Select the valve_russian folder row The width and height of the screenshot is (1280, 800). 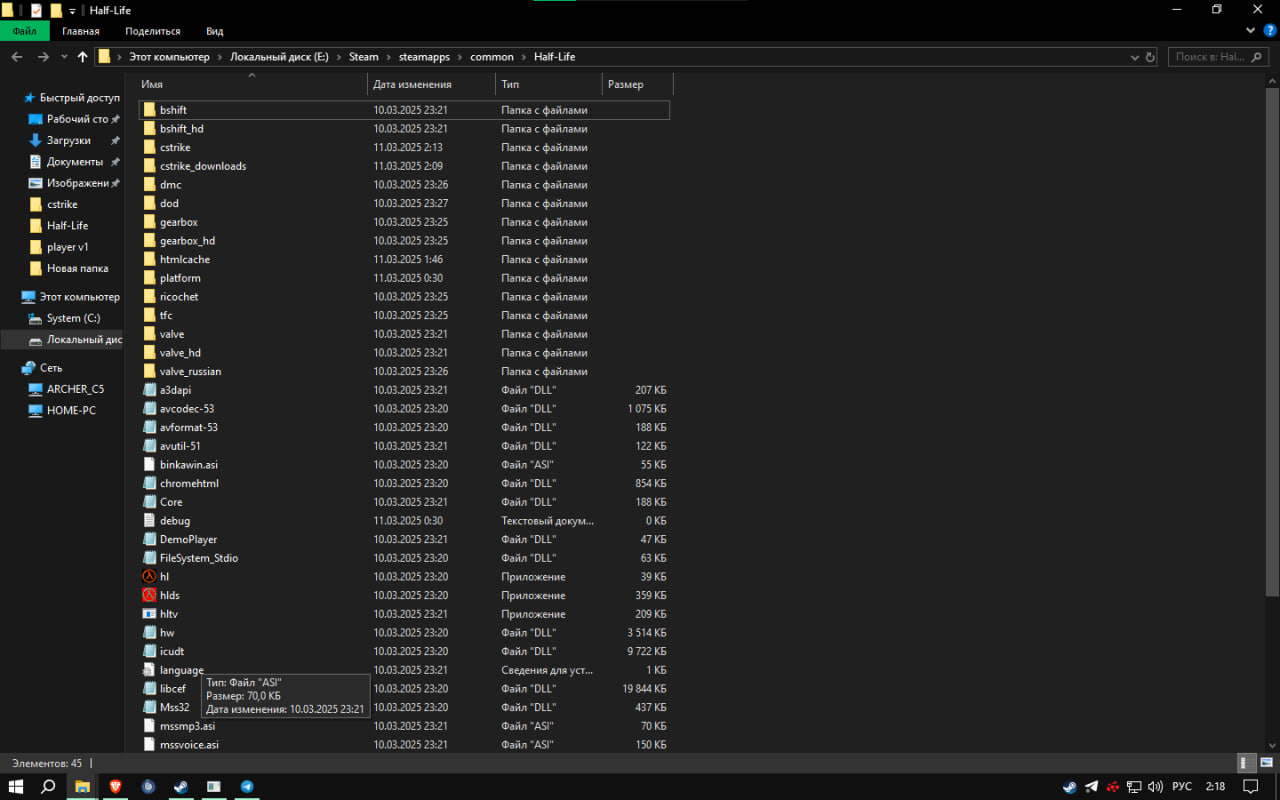coord(405,372)
